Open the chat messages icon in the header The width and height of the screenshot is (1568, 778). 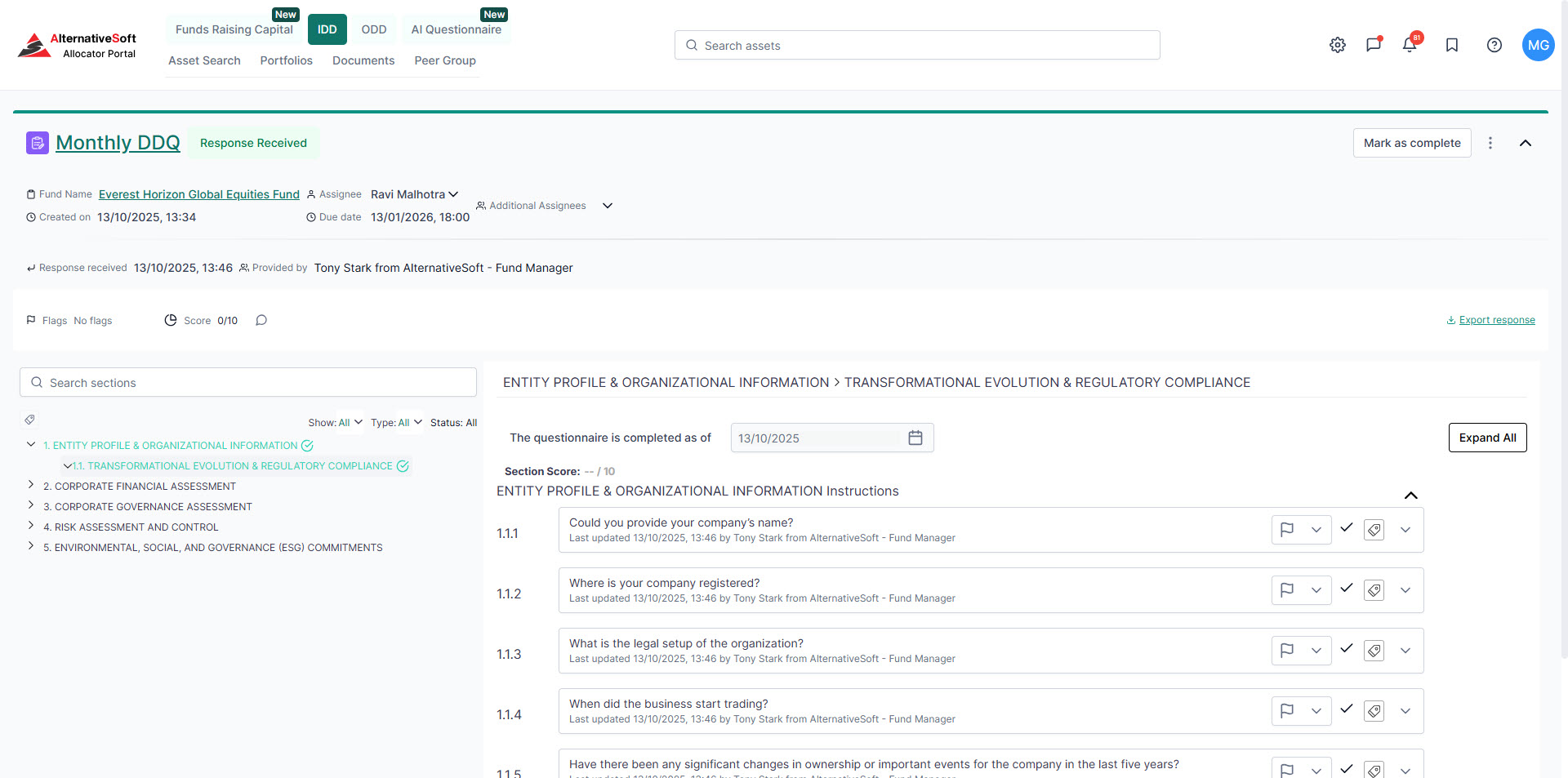[1373, 45]
